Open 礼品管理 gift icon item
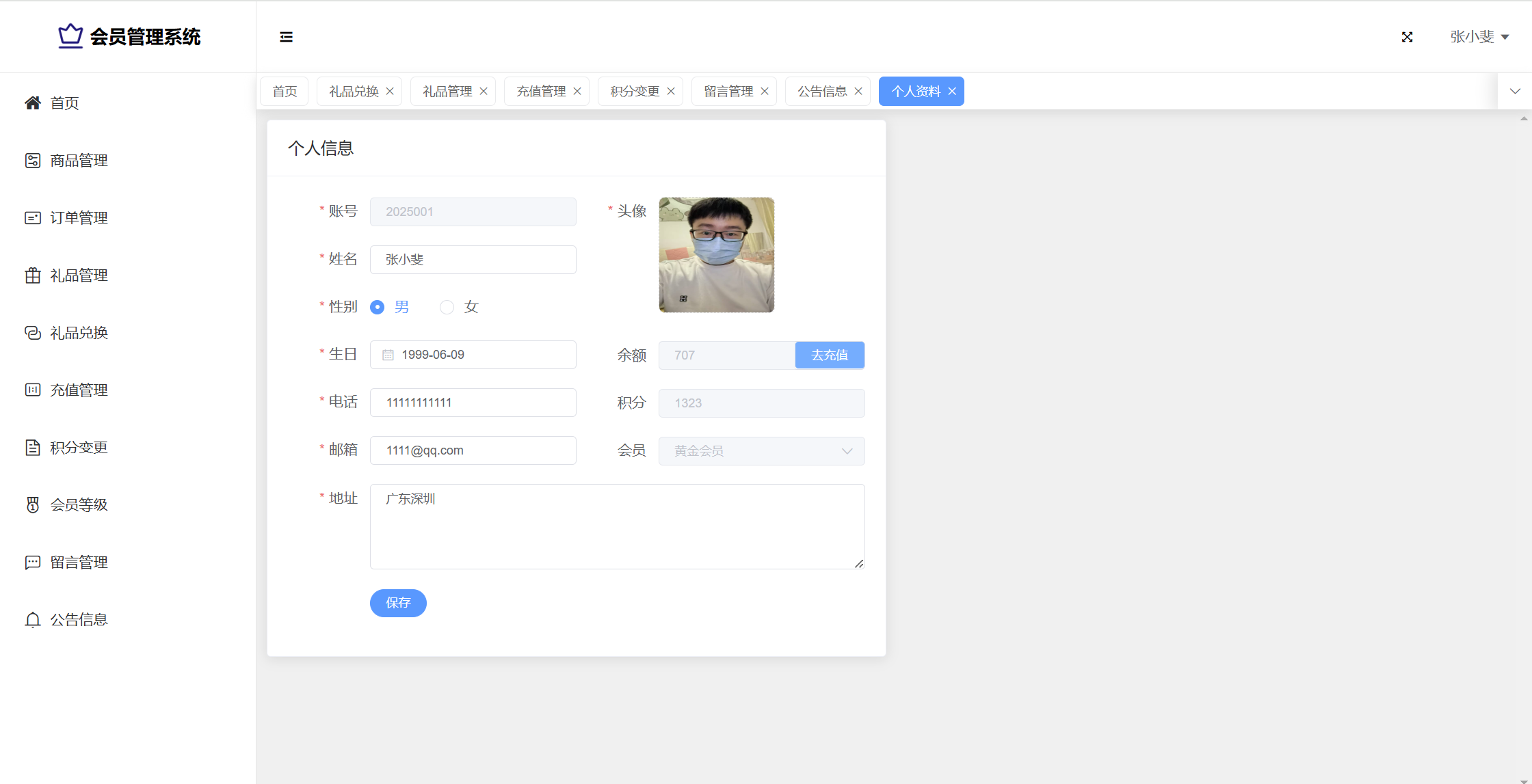This screenshot has width=1532, height=784. (x=33, y=275)
